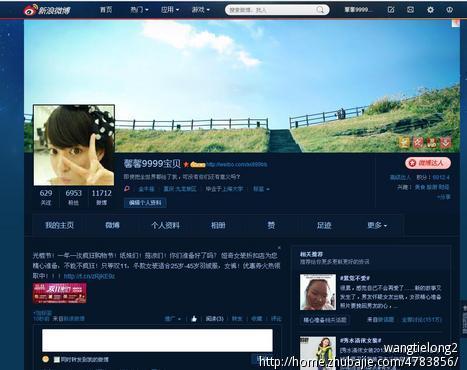The width and height of the screenshot is (467, 370).
Task: Expand the 游戏 dropdown in top navigation
Action: coord(201,10)
